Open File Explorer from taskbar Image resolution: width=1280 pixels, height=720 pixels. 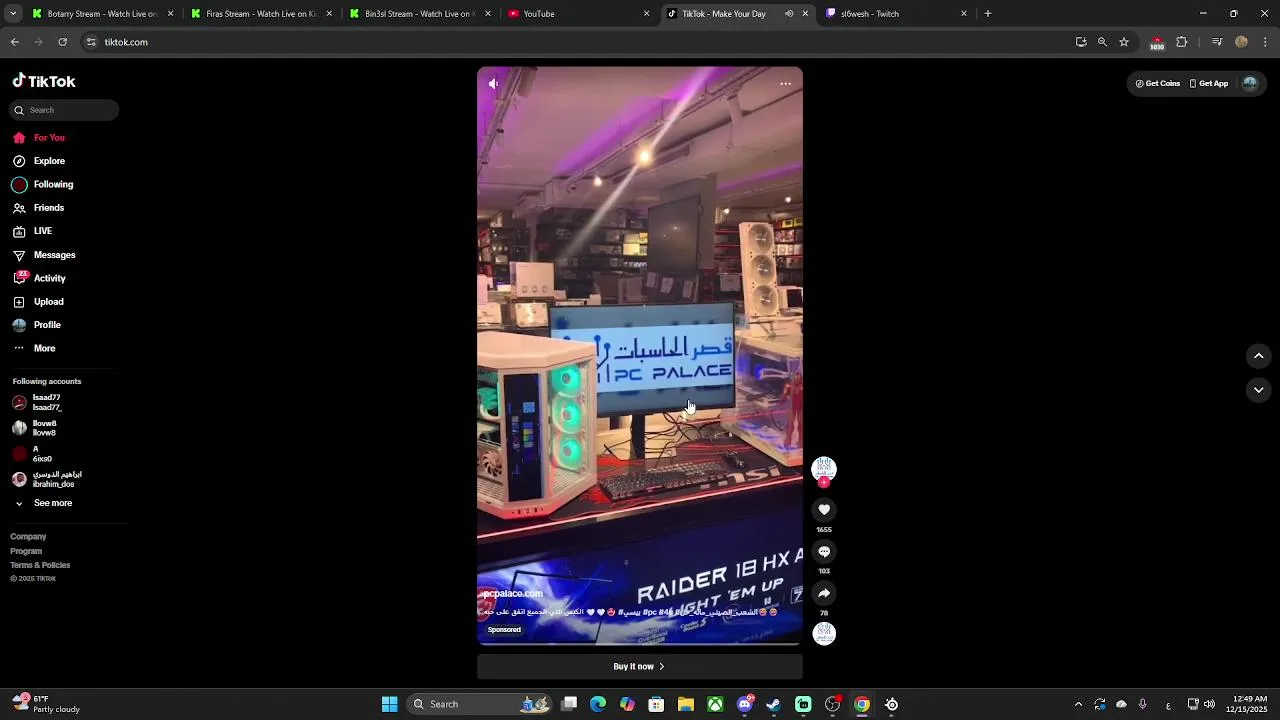686,704
